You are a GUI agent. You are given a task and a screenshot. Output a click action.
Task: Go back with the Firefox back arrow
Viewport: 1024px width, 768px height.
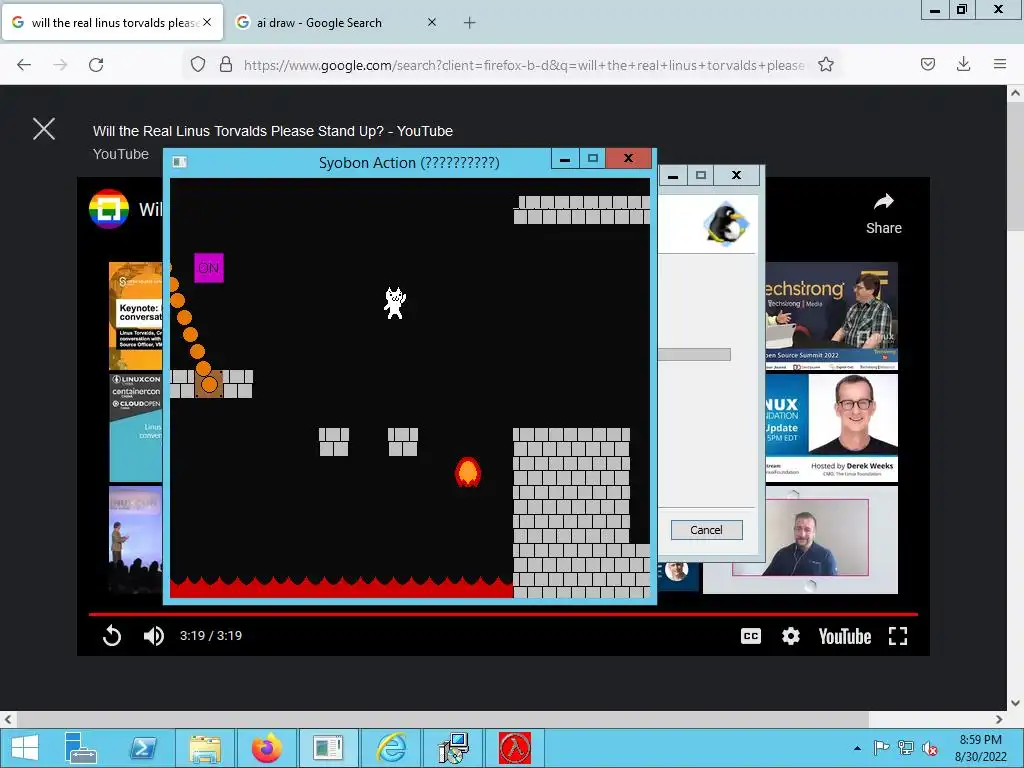pos(24,65)
